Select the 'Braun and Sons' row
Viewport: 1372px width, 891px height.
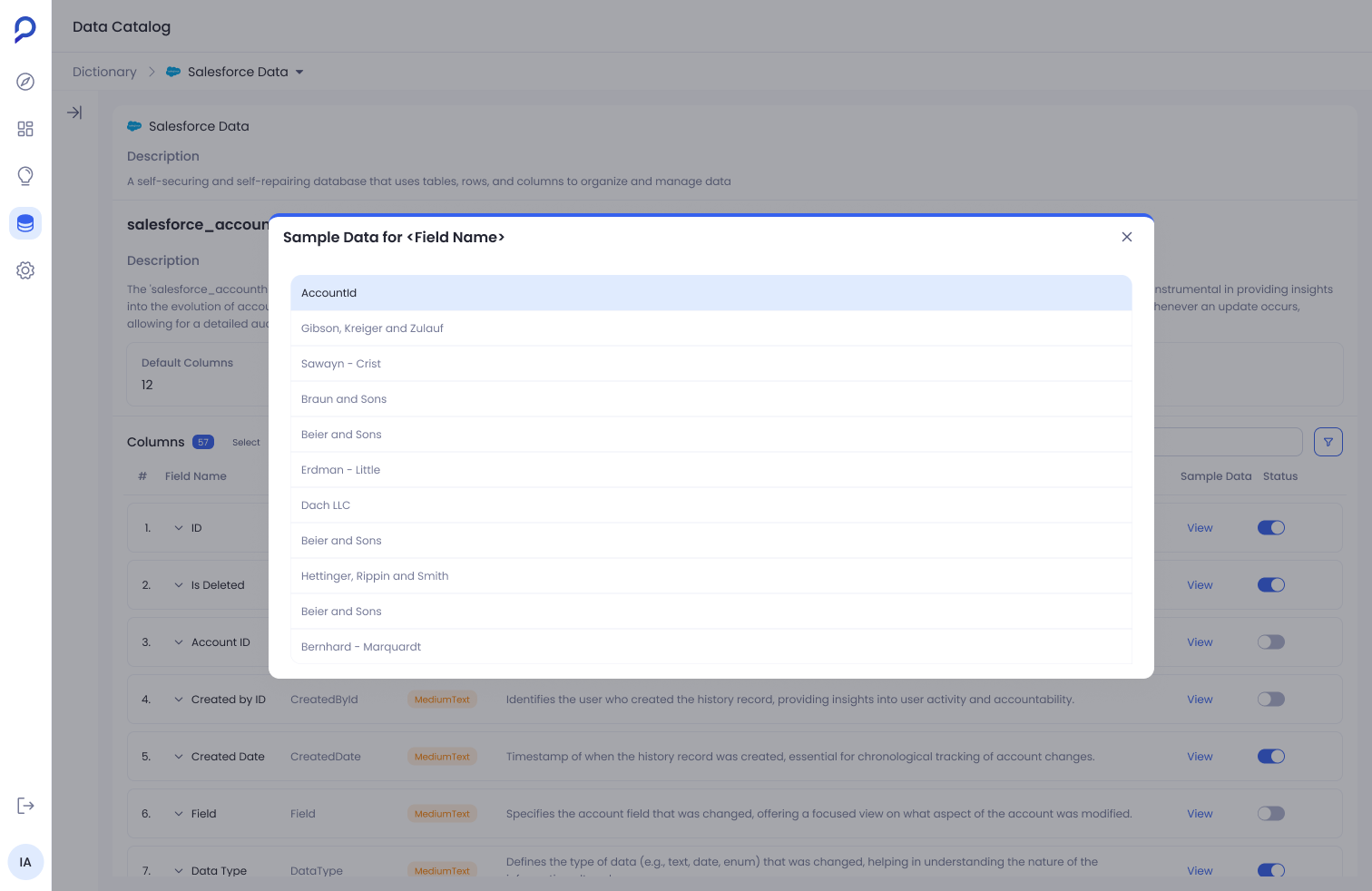(x=711, y=399)
